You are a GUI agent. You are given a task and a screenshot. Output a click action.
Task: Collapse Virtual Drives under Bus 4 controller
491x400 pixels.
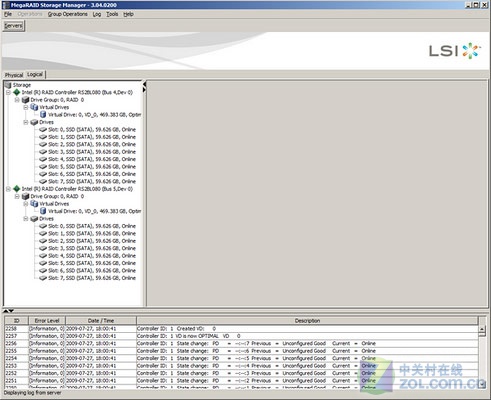[x=26, y=107]
